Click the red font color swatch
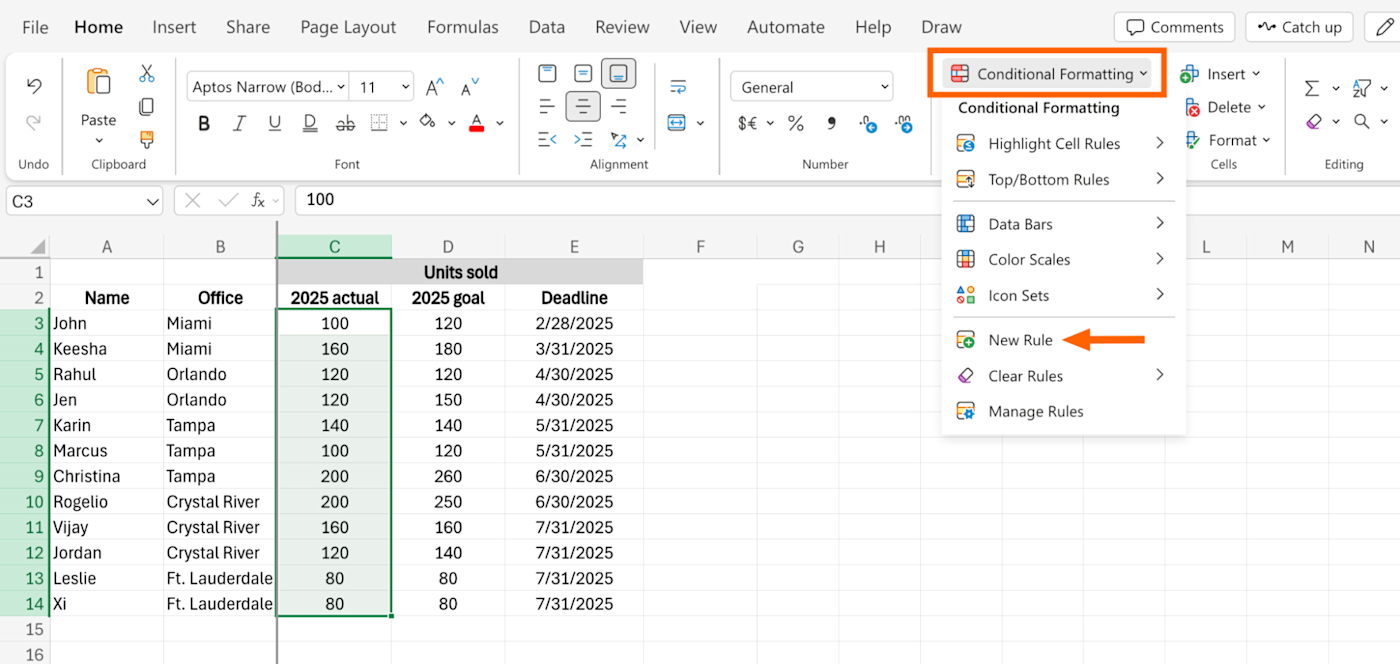 tap(476, 123)
